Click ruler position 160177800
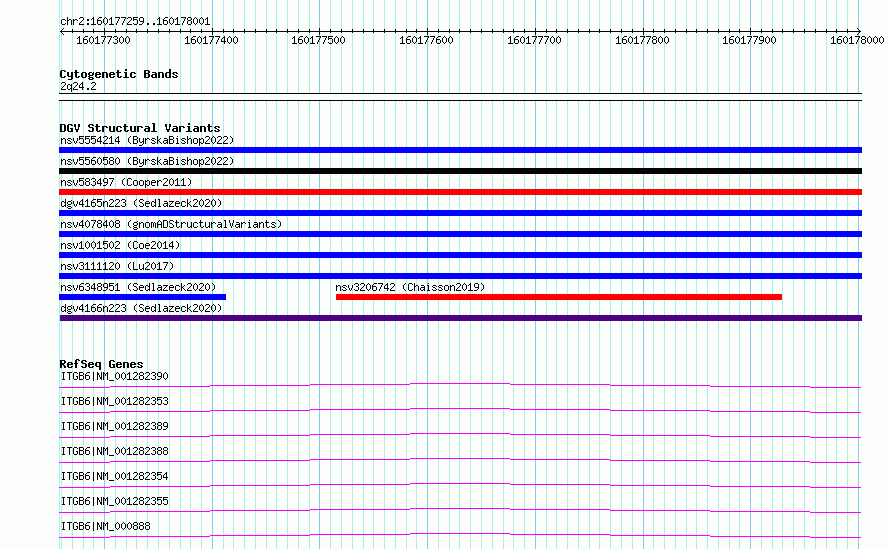Viewport: 890px width, 549px height. [642, 40]
